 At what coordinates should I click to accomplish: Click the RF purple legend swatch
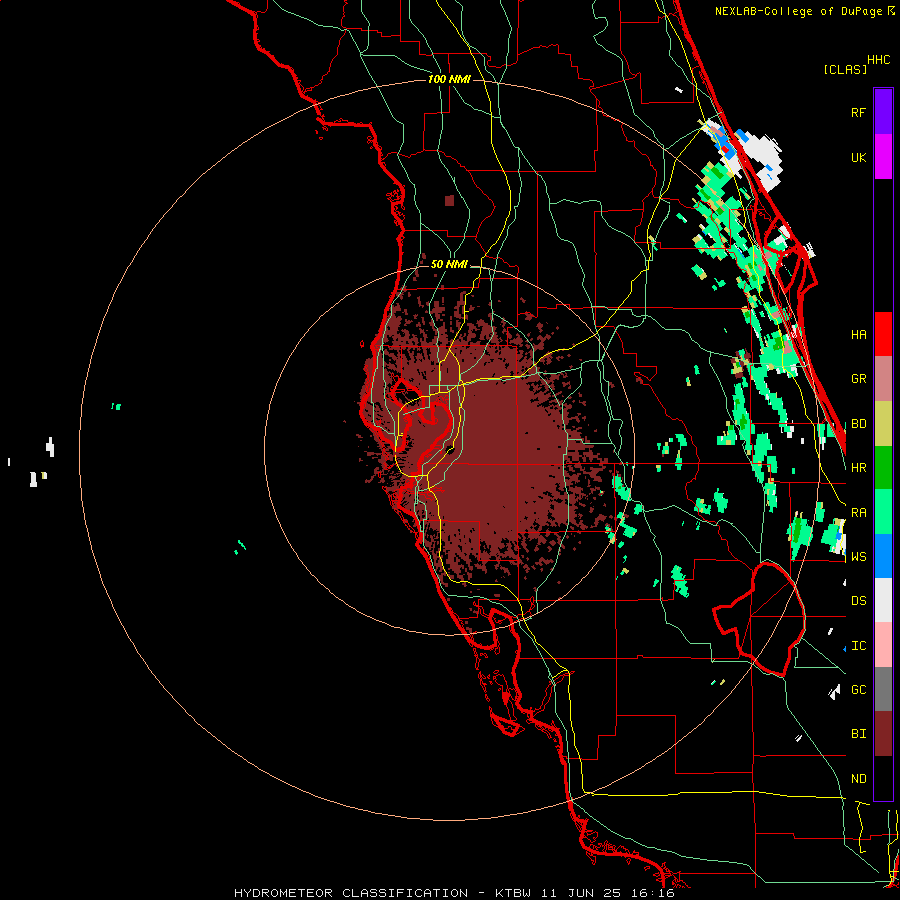coord(883,112)
